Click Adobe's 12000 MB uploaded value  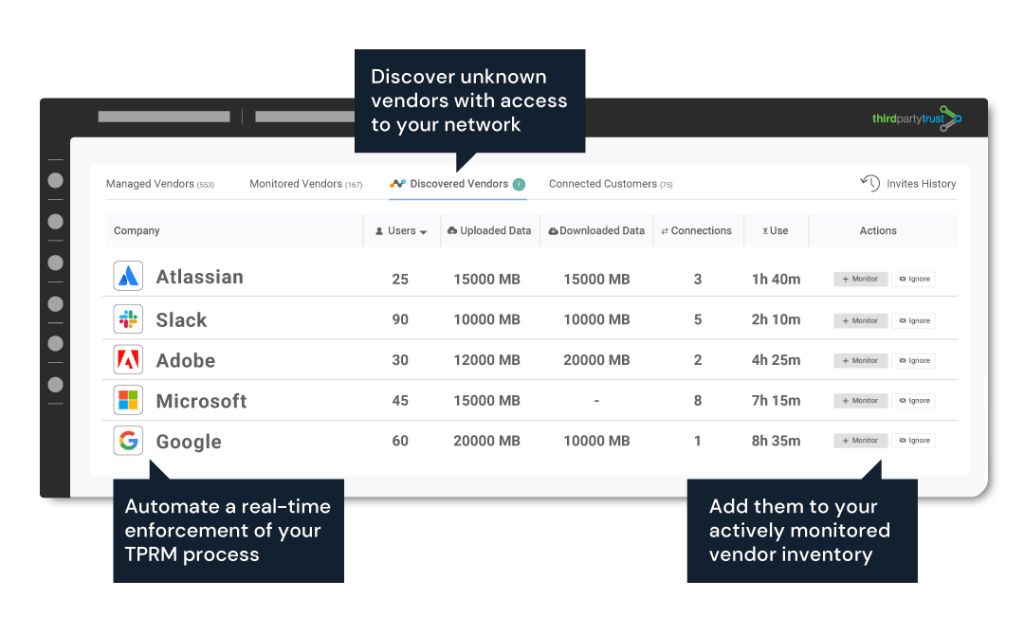[487, 360]
